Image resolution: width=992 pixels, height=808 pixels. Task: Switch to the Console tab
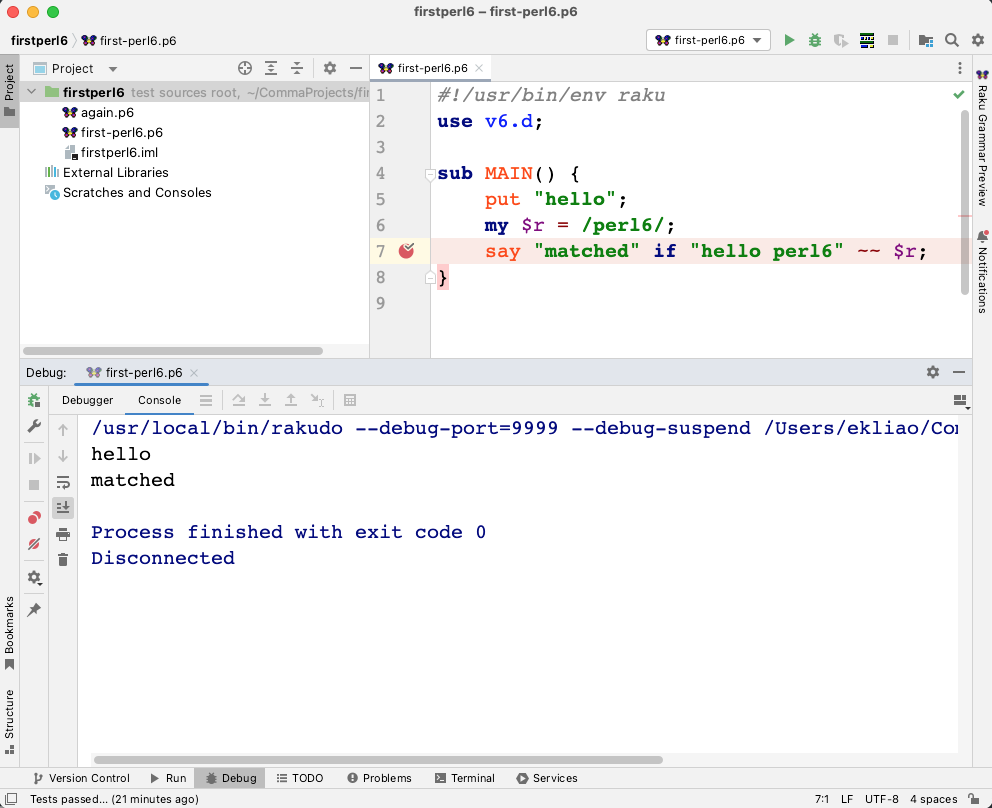click(159, 400)
